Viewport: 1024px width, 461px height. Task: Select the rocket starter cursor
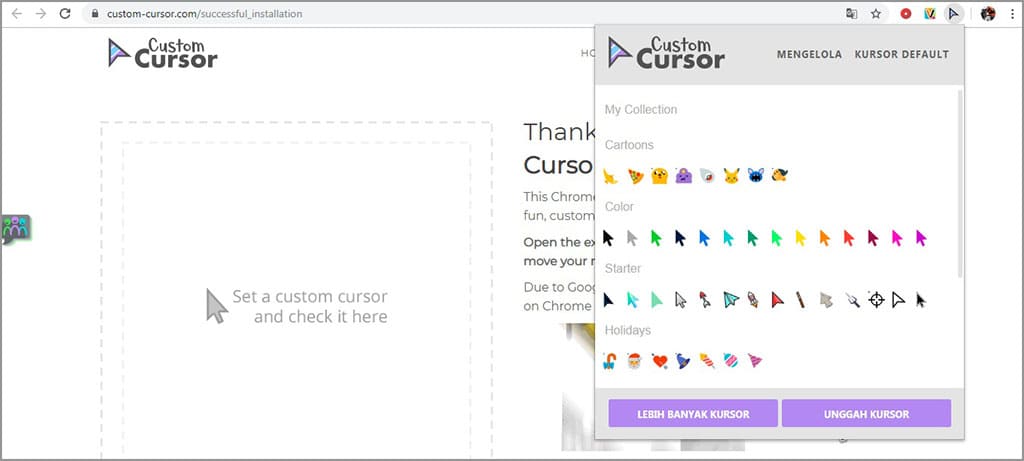(755, 299)
